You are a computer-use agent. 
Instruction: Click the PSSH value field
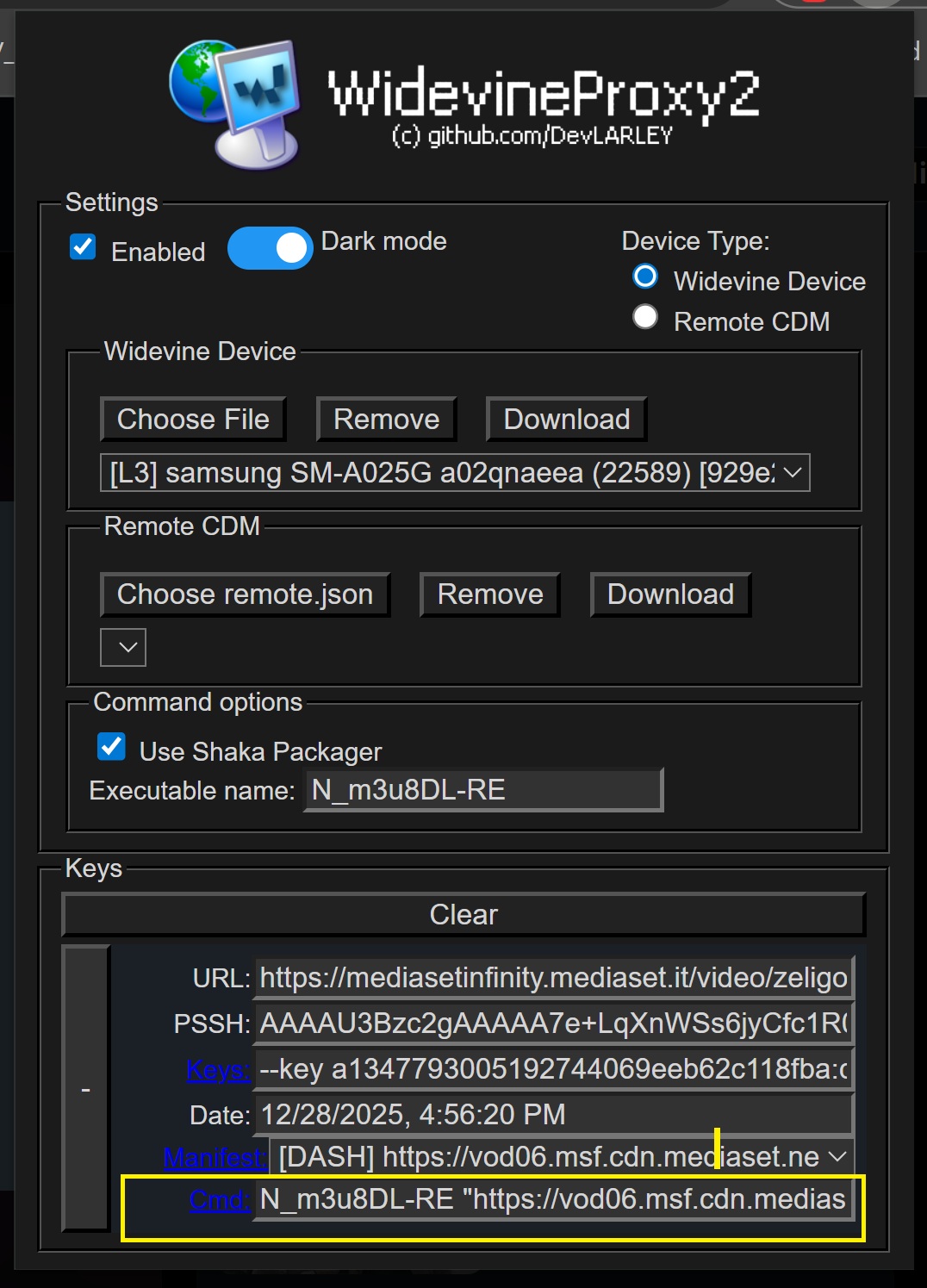[554, 1024]
